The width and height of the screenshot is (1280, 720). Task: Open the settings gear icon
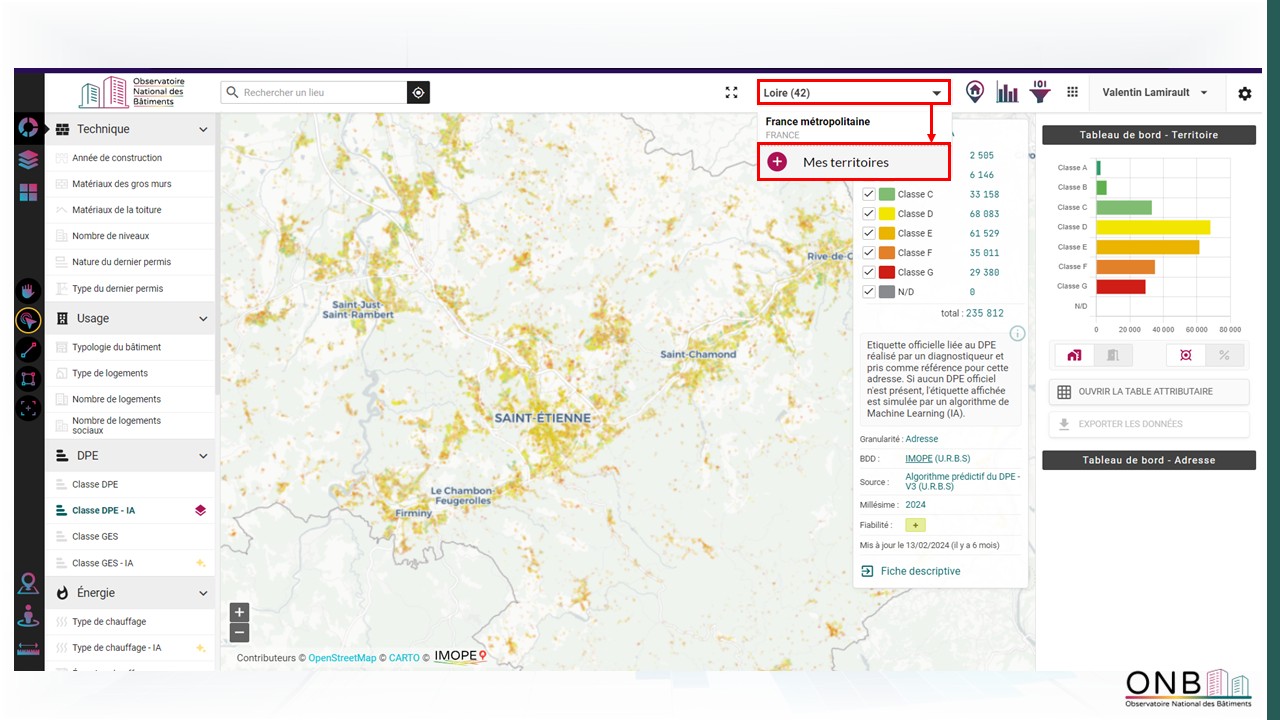(1244, 93)
